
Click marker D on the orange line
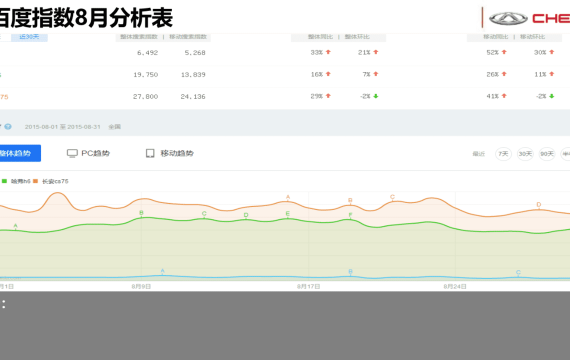click(x=539, y=205)
